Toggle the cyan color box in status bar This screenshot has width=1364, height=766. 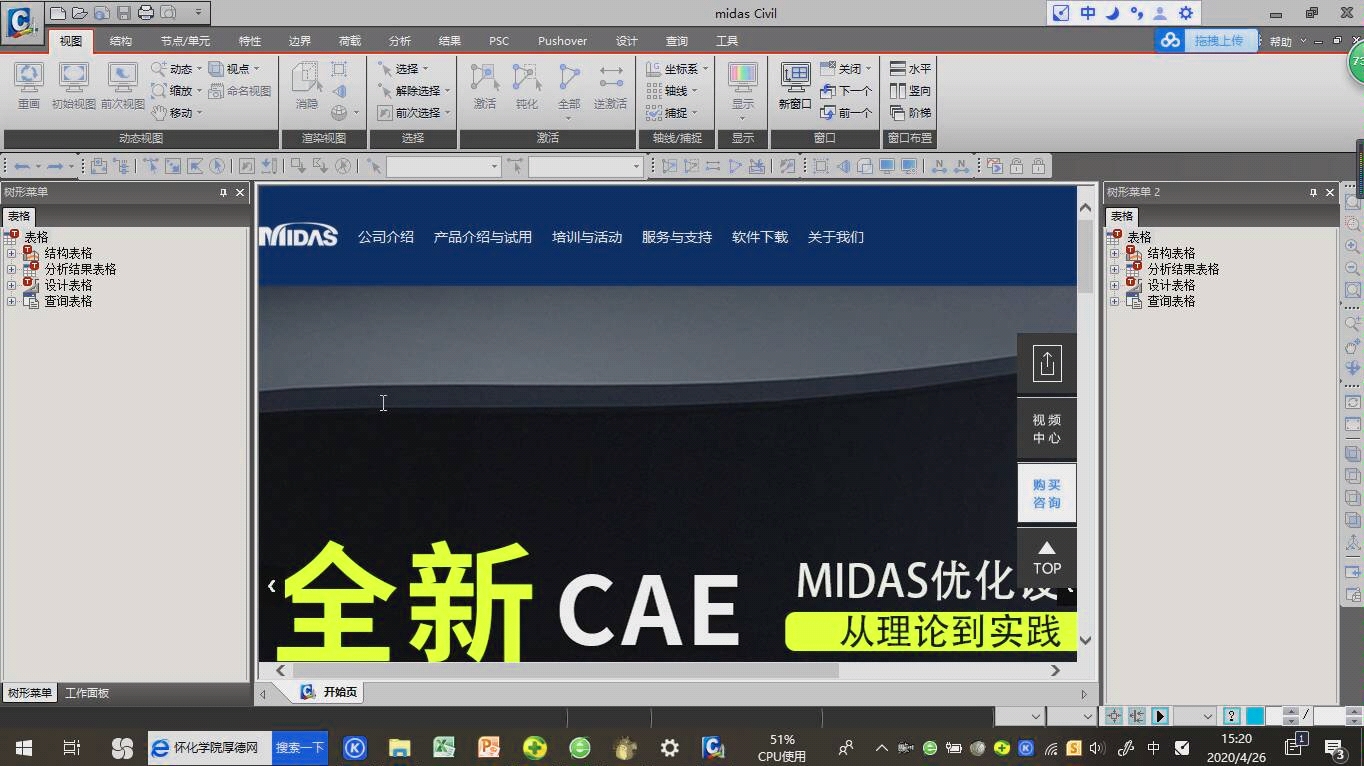coord(1255,716)
